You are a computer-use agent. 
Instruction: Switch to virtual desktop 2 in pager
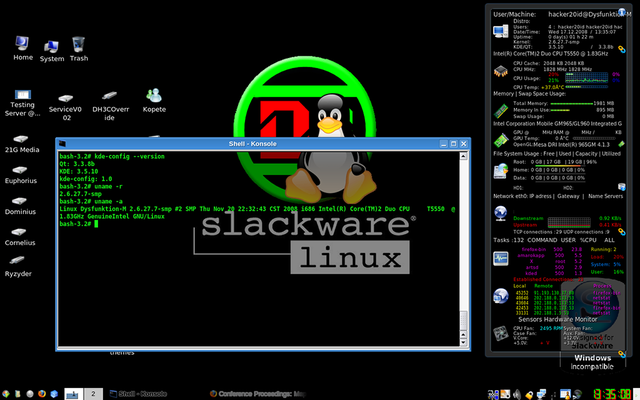click(93, 394)
